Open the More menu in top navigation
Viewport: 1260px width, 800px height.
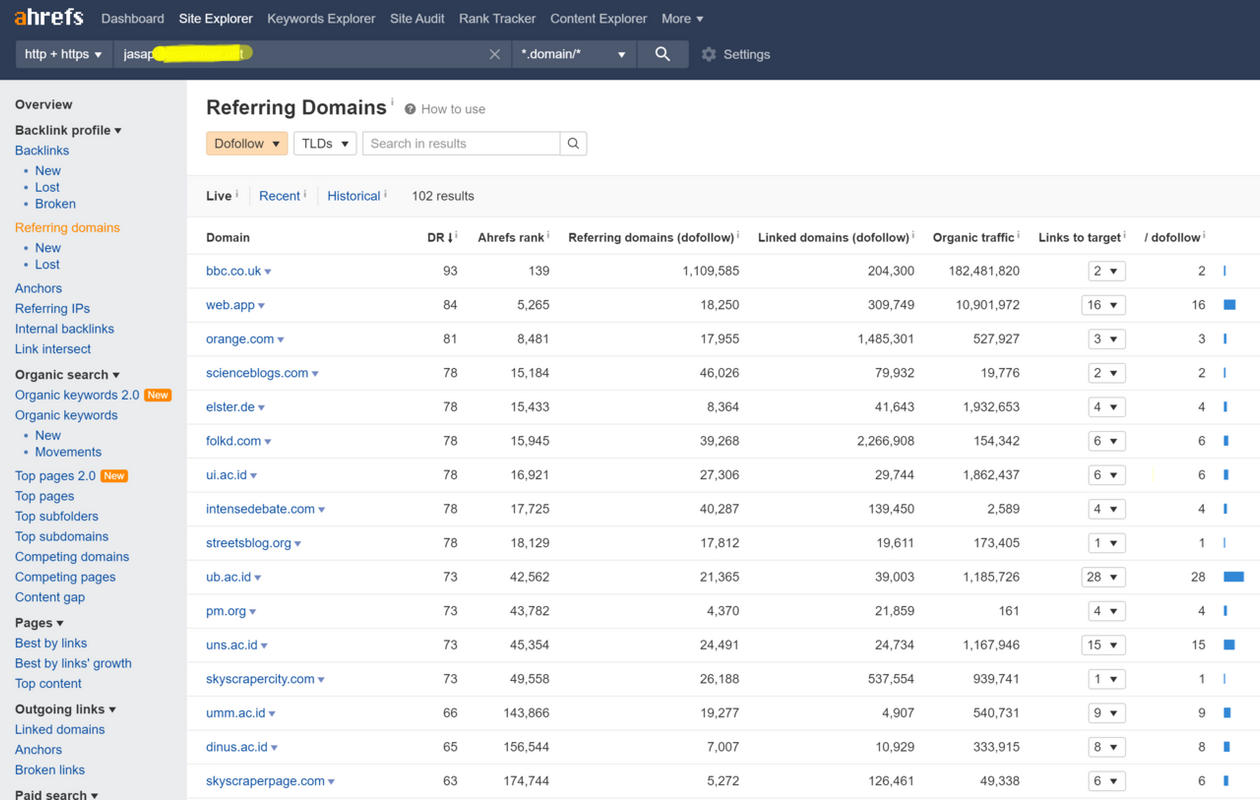pos(682,18)
